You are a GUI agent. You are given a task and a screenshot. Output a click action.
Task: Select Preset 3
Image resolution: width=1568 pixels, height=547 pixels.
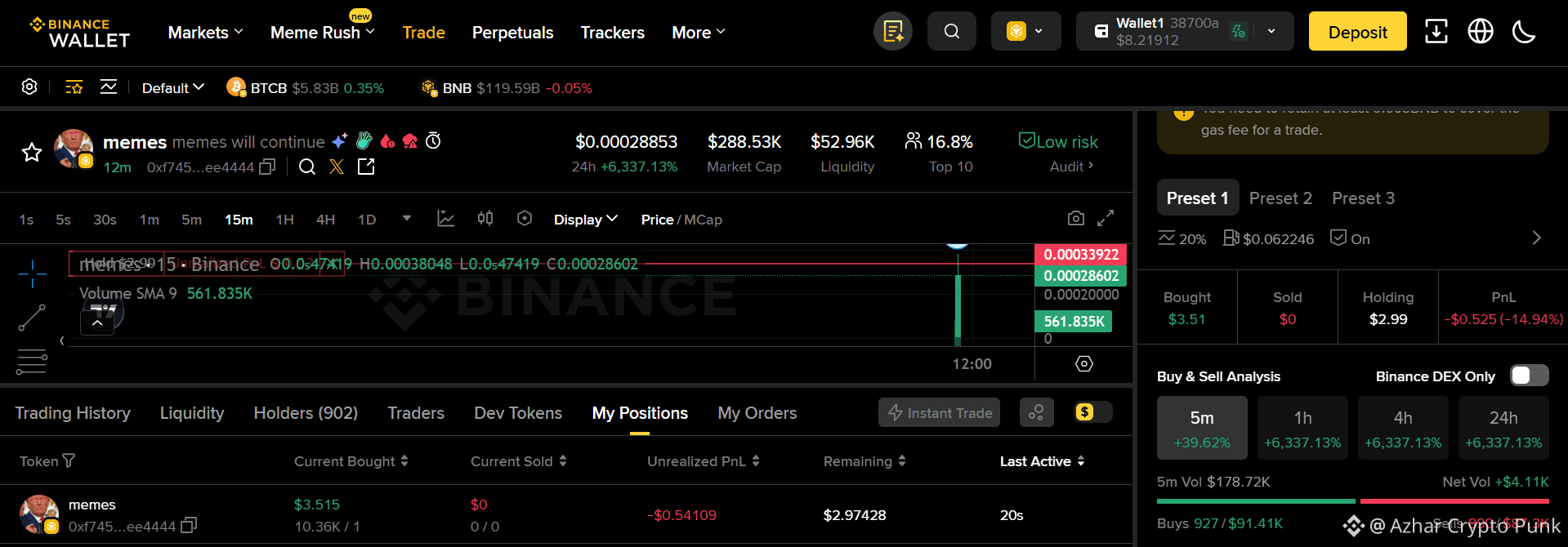tap(1363, 198)
